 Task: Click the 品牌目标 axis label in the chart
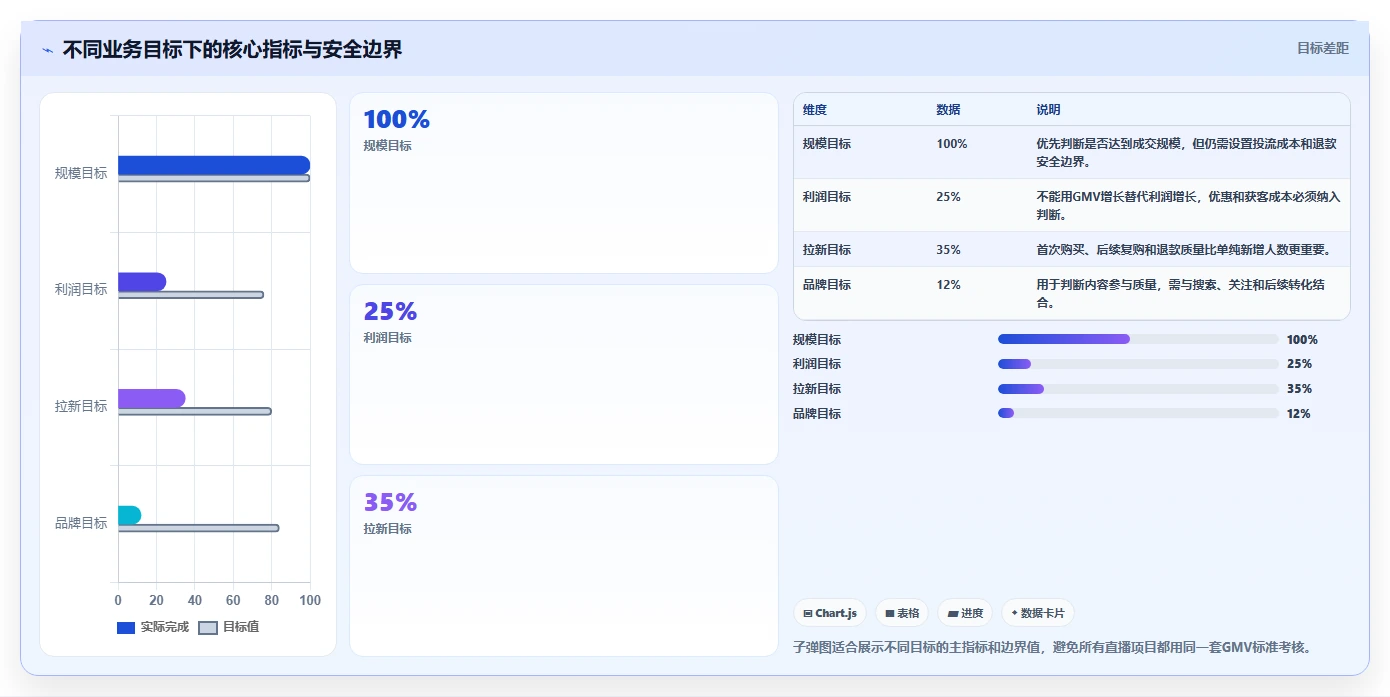point(81,523)
